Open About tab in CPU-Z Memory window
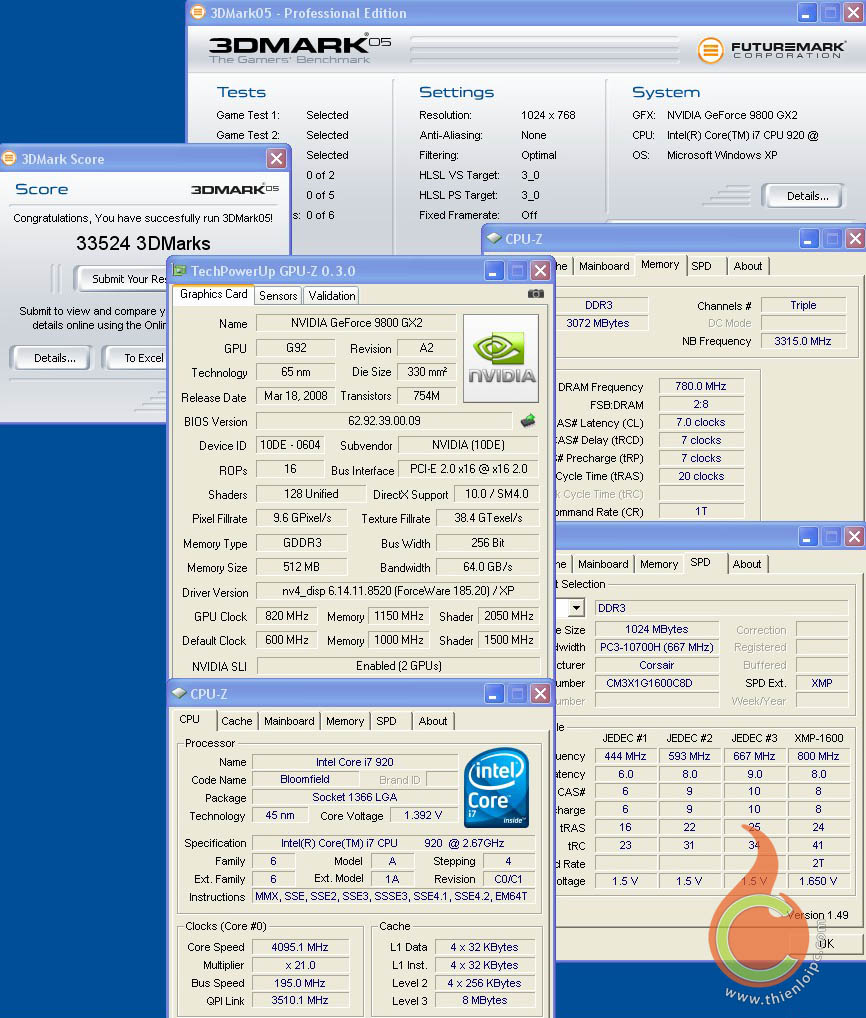 [748, 266]
